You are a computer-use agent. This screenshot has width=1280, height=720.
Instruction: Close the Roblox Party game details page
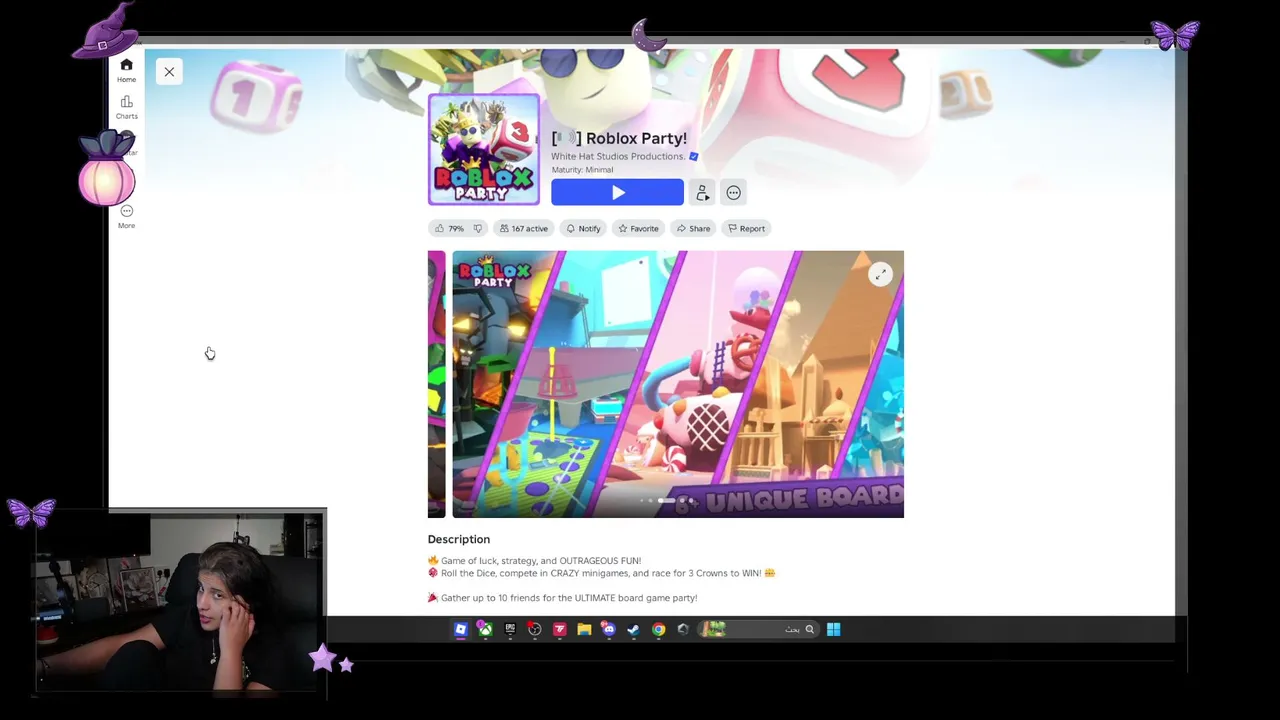pyautogui.click(x=169, y=72)
